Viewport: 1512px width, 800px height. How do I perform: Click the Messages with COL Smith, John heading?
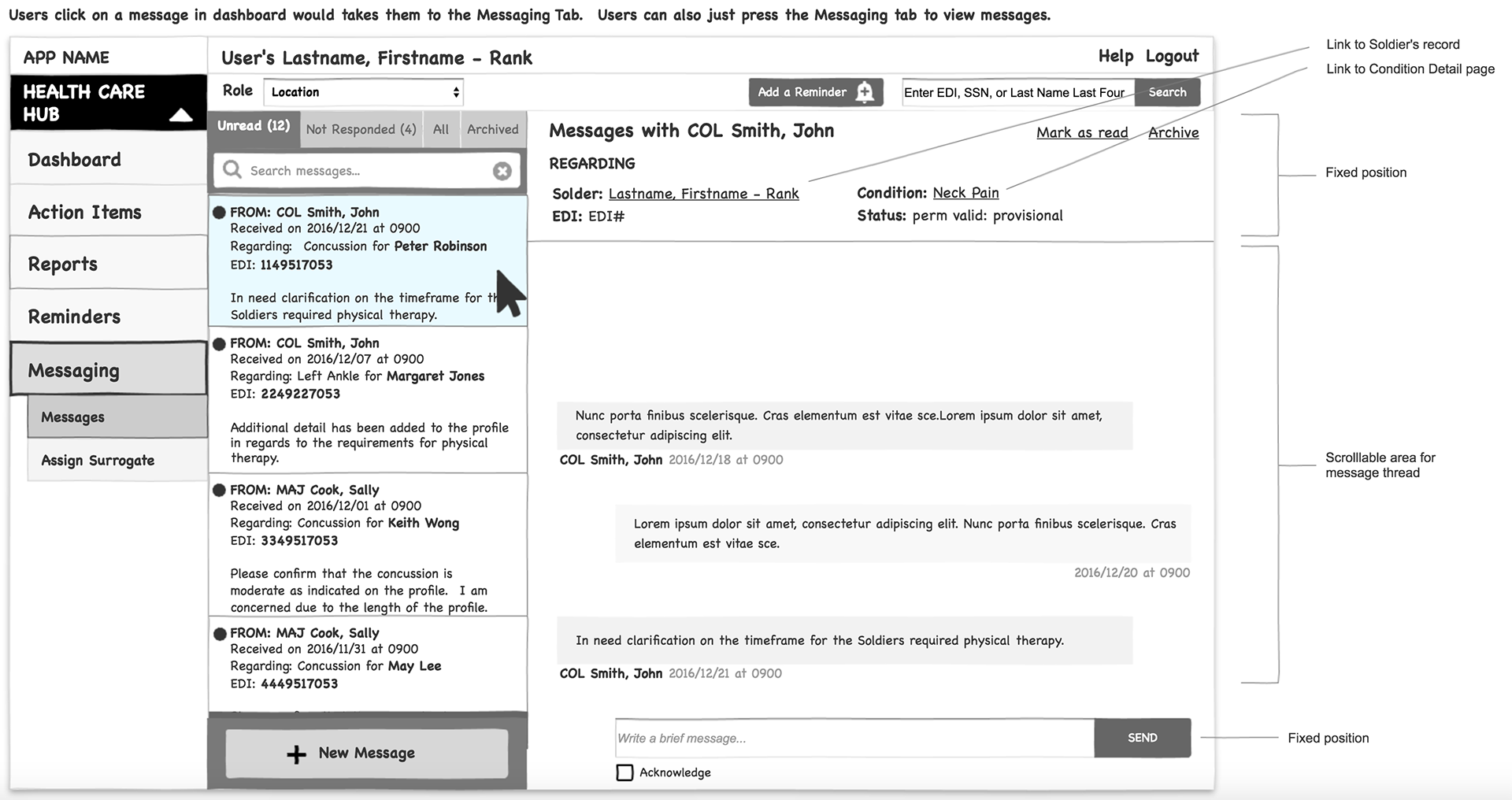[x=691, y=131]
